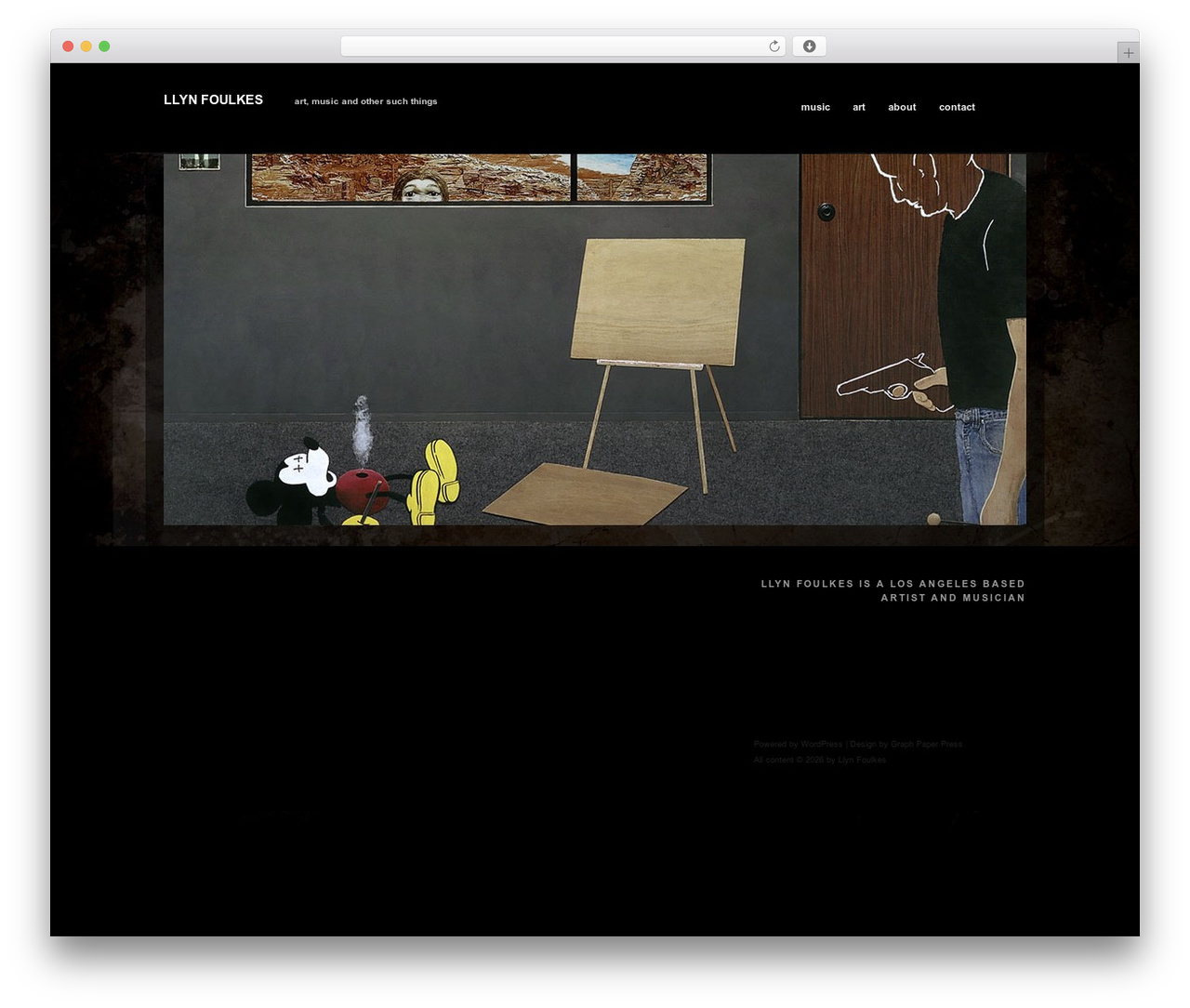Open the music menu item
The height and width of the screenshot is (1008, 1190).
815,107
